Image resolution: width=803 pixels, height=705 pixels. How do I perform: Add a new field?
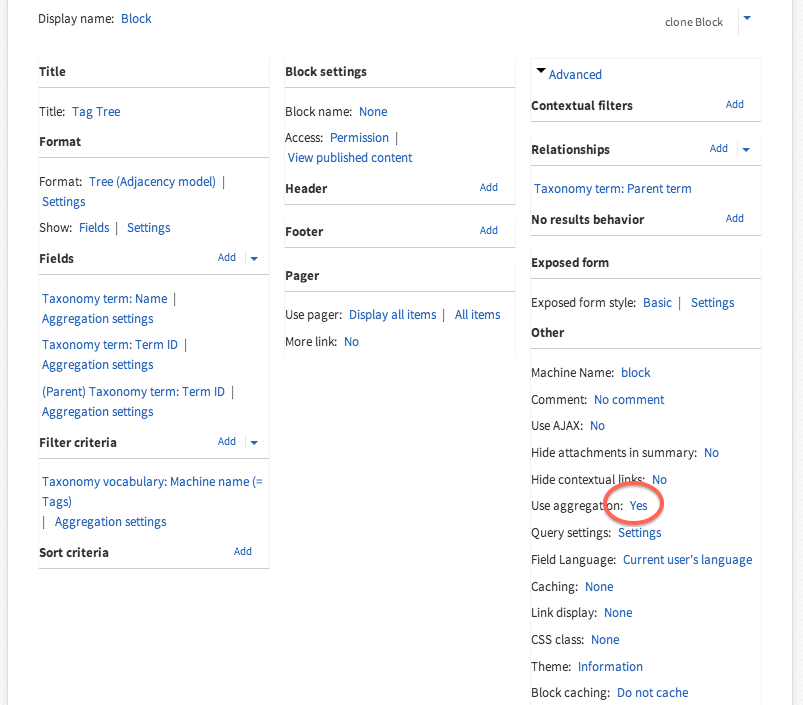point(227,258)
